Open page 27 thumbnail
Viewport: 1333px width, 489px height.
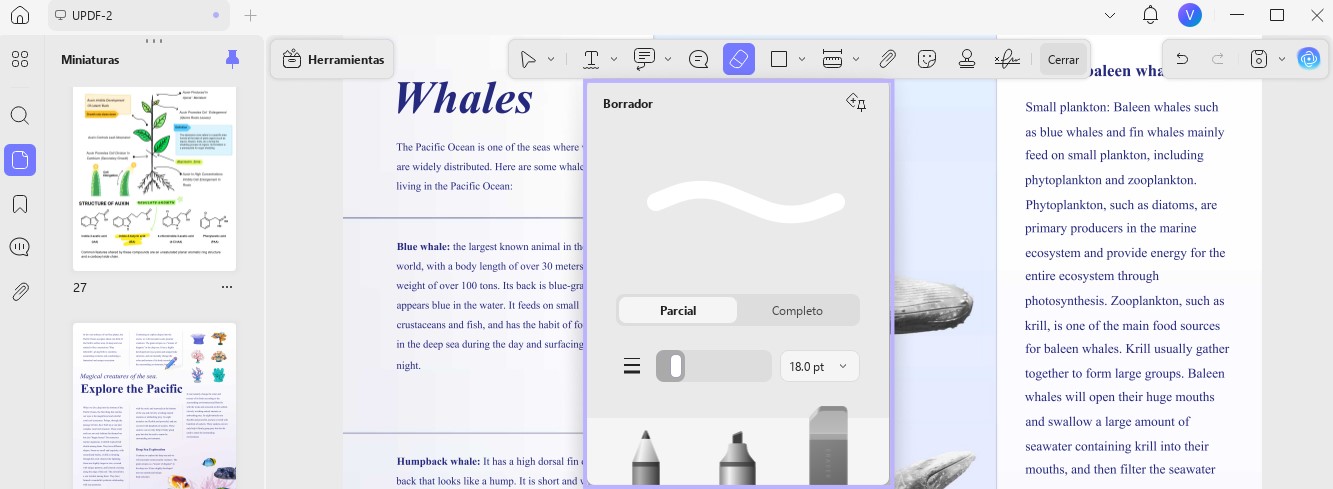pyautogui.click(x=155, y=178)
